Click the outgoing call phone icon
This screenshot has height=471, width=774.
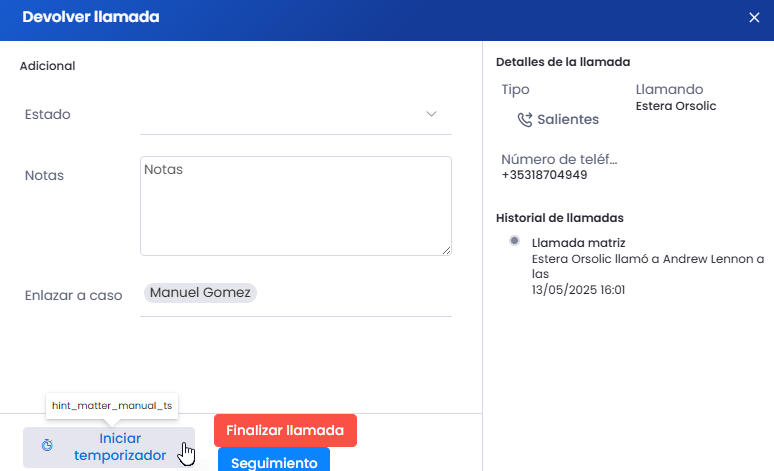[524, 120]
